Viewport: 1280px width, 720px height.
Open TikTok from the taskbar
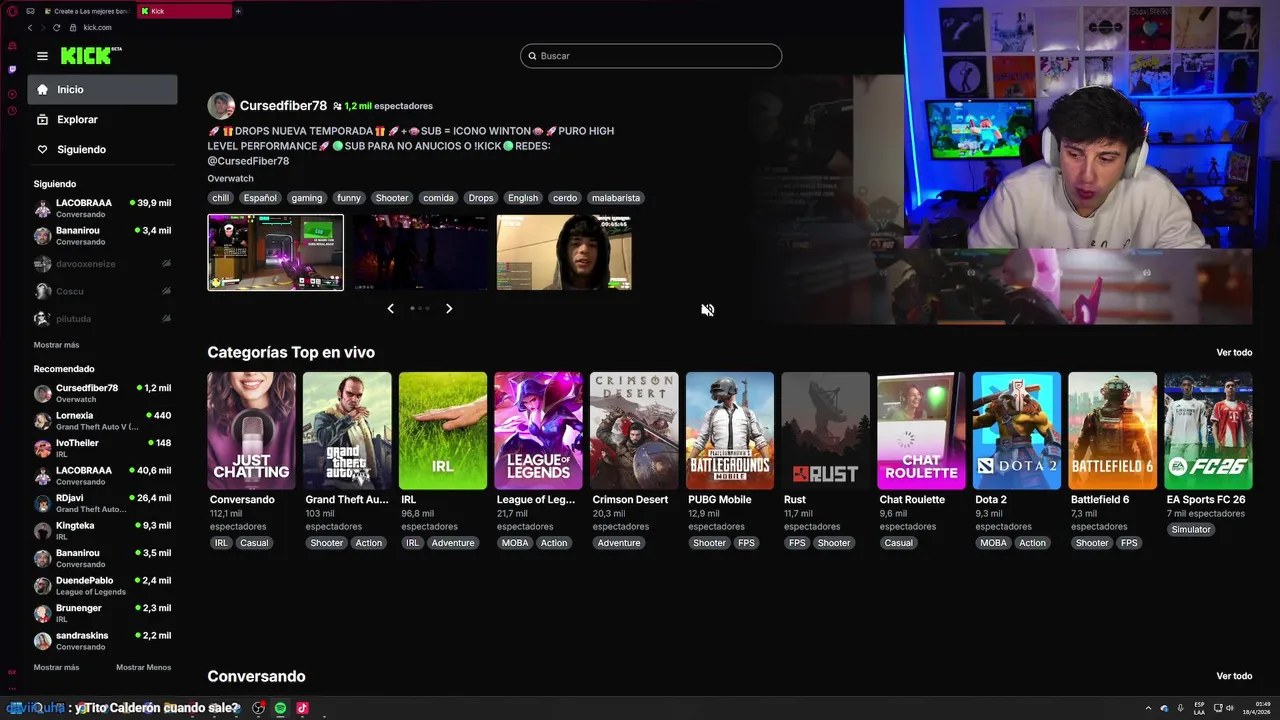(x=302, y=708)
